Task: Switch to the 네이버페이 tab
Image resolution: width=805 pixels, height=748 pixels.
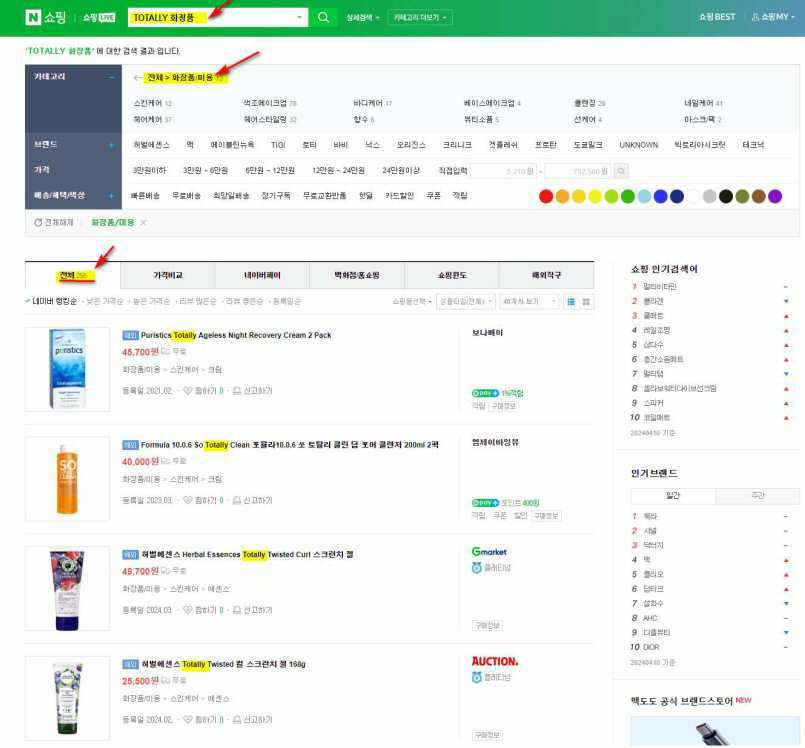Action: pyautogui.click(x=262, y=275)
